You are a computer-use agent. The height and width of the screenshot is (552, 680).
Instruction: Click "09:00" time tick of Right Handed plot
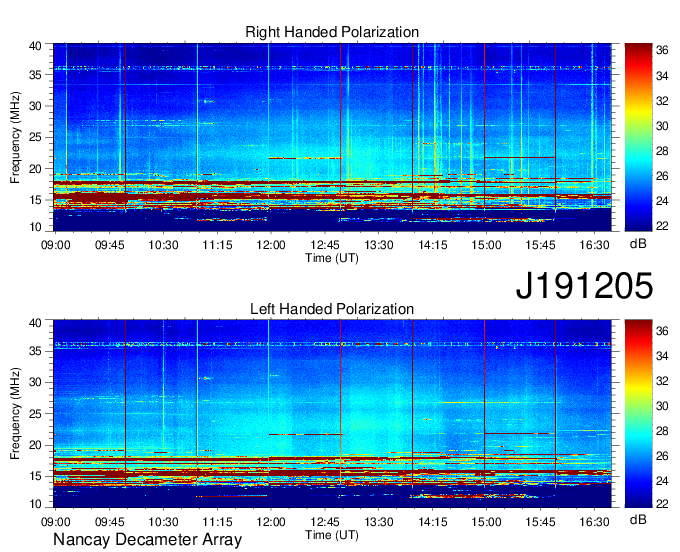[x=56, y=245]
